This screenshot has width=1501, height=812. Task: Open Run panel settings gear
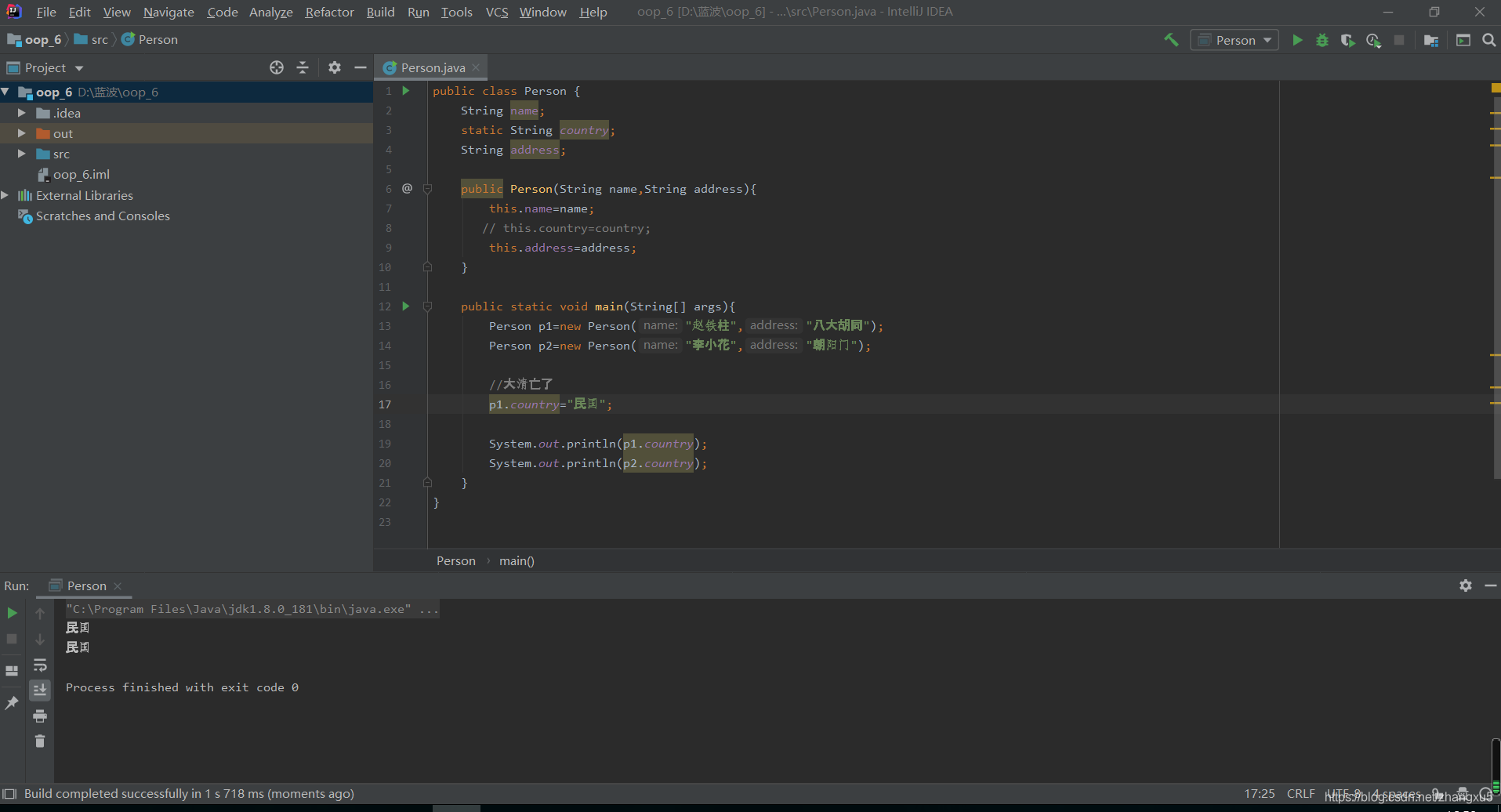(1466, 585)
